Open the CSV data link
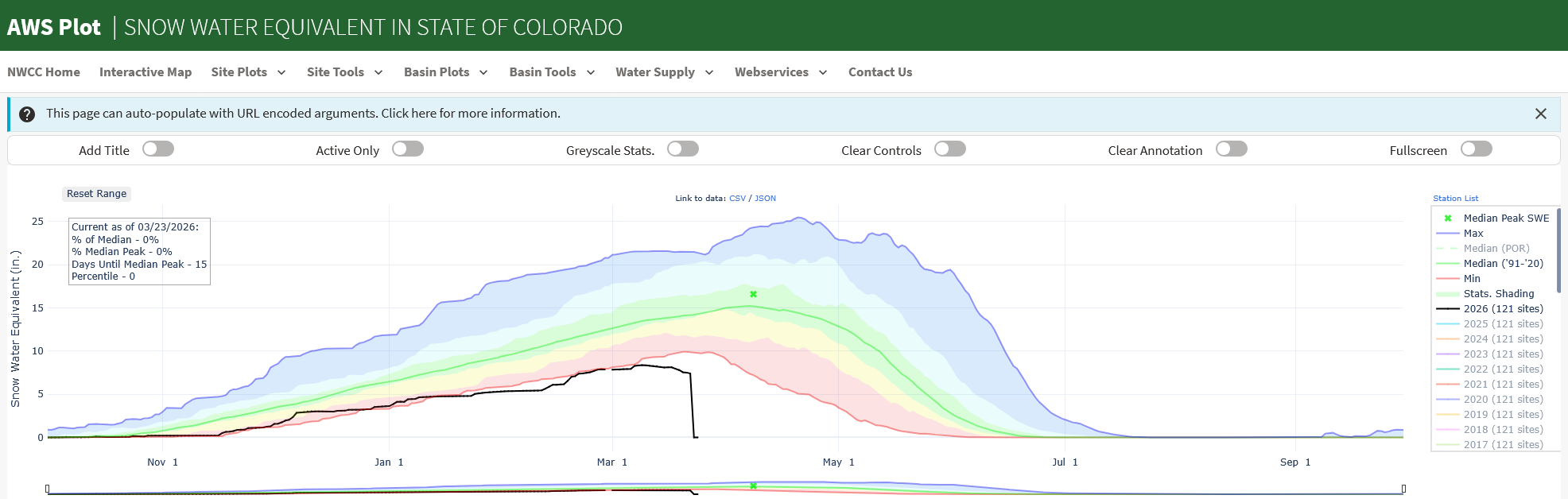This screenshot has width=1568, height=499. pos(737,199)
